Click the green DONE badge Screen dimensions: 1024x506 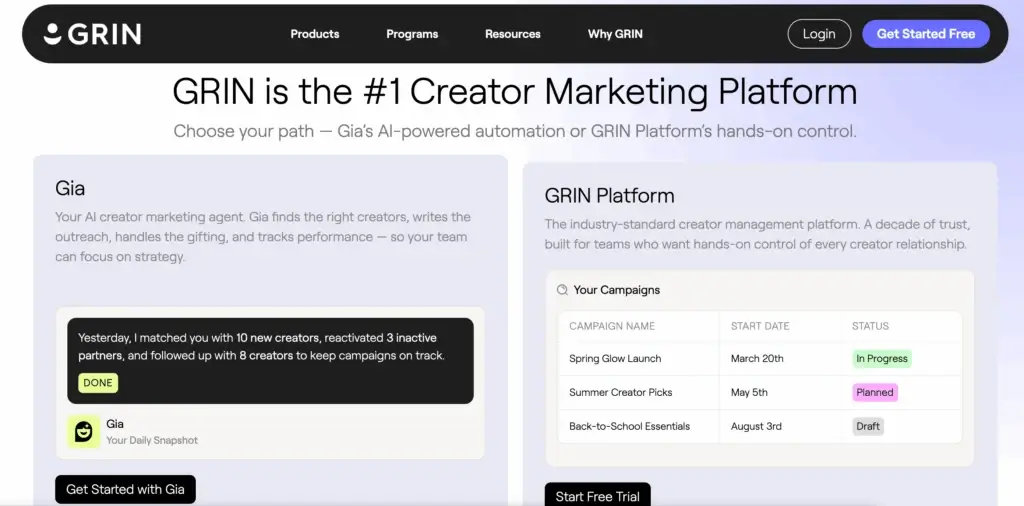(98, 382)
